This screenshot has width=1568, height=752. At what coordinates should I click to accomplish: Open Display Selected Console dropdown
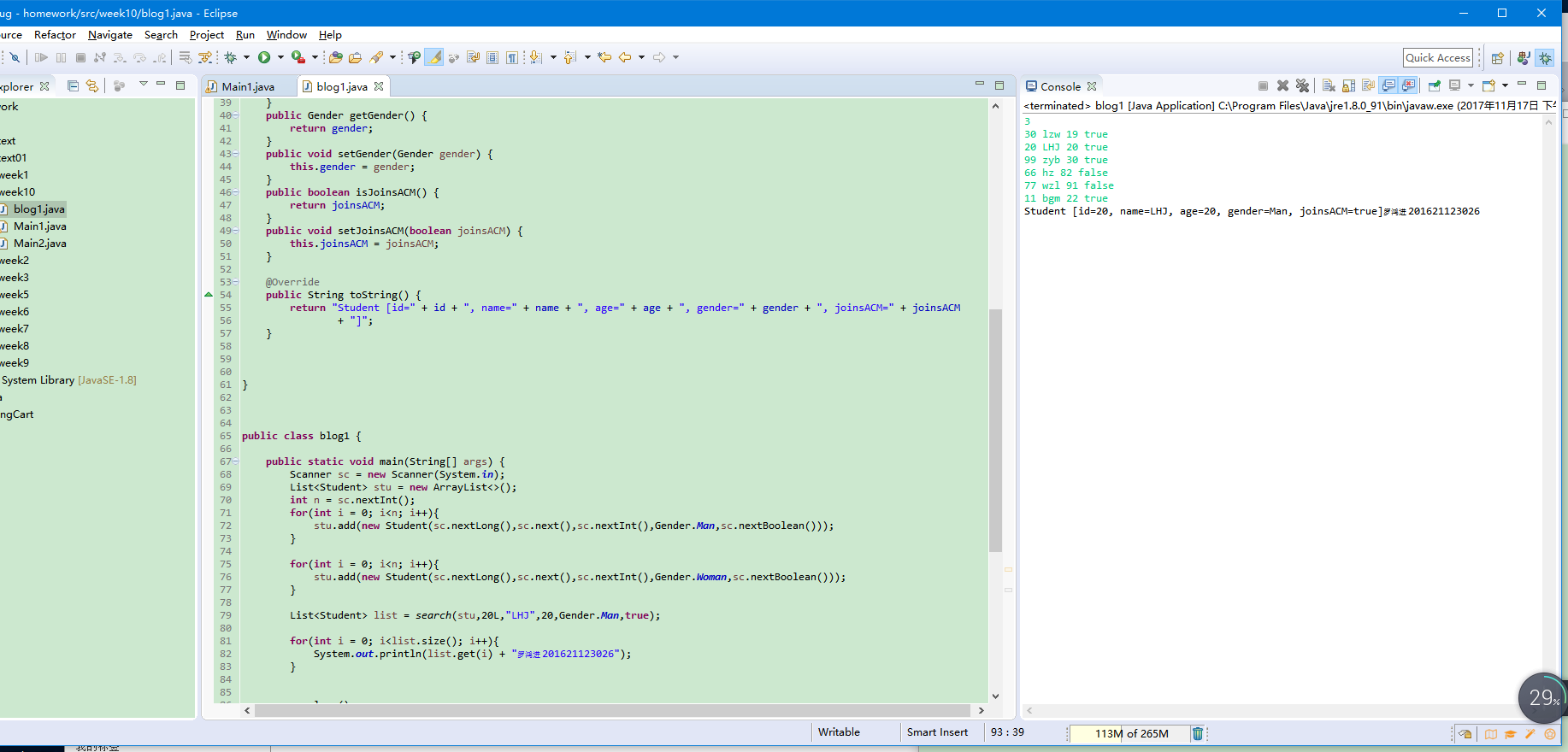click(x=1471, y=85)
